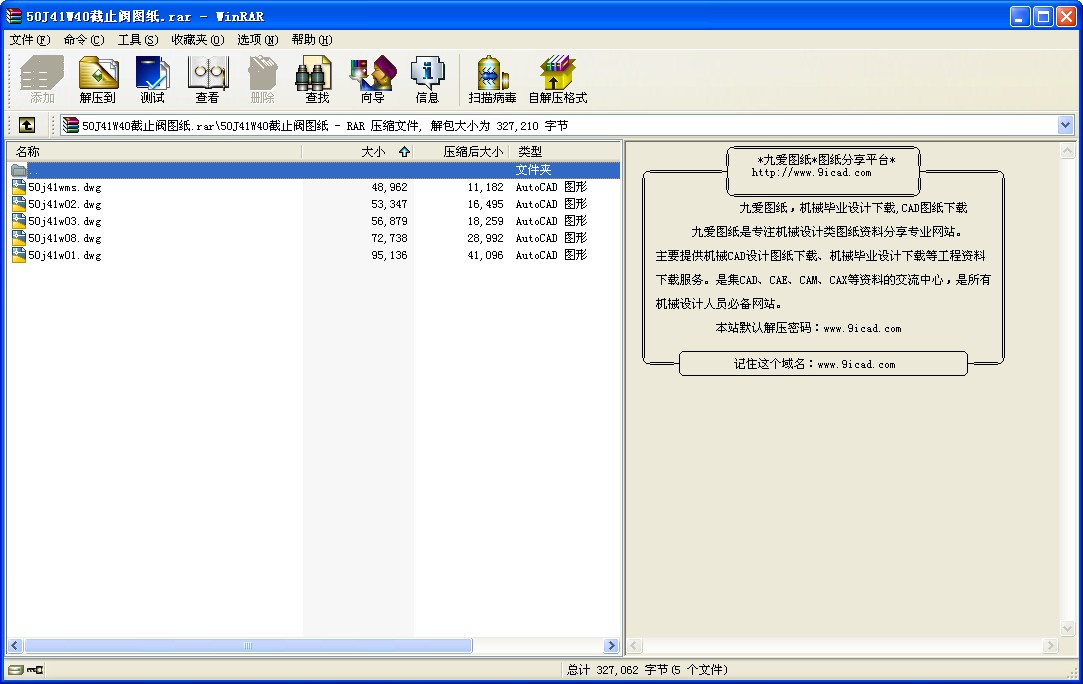Viewport: 1083px width, 684px height.
Task: Open the Tools (工具) menu
Action: coord(137,40)
